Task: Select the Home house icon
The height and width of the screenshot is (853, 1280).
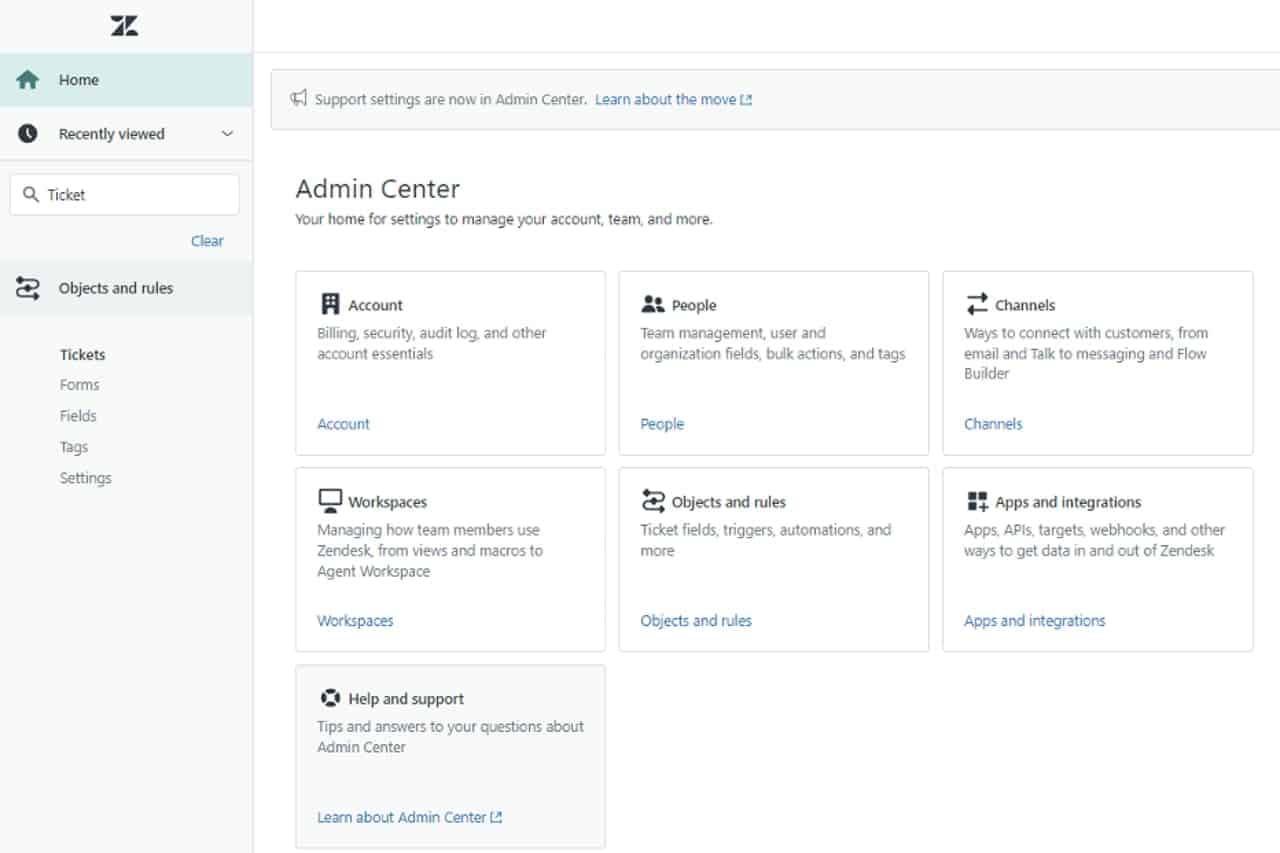Action: pyautogui.click(x=27, y=79)
